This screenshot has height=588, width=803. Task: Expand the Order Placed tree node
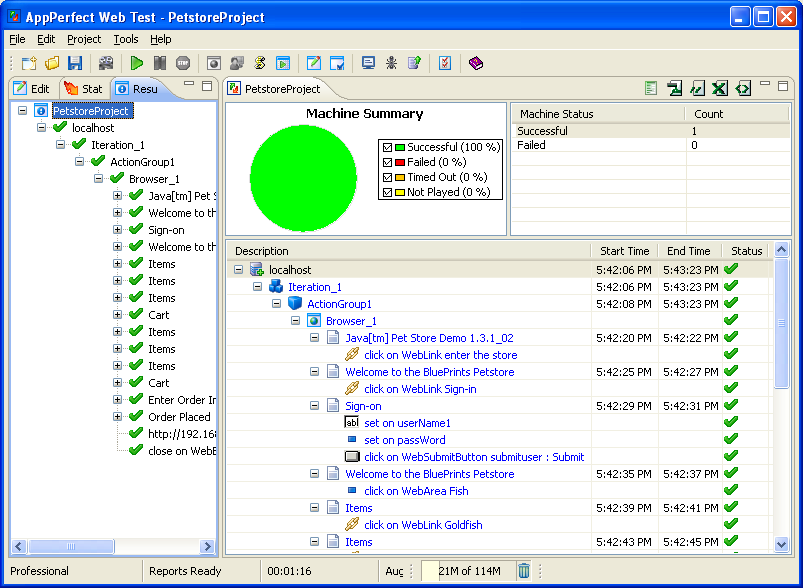[118, 417]
